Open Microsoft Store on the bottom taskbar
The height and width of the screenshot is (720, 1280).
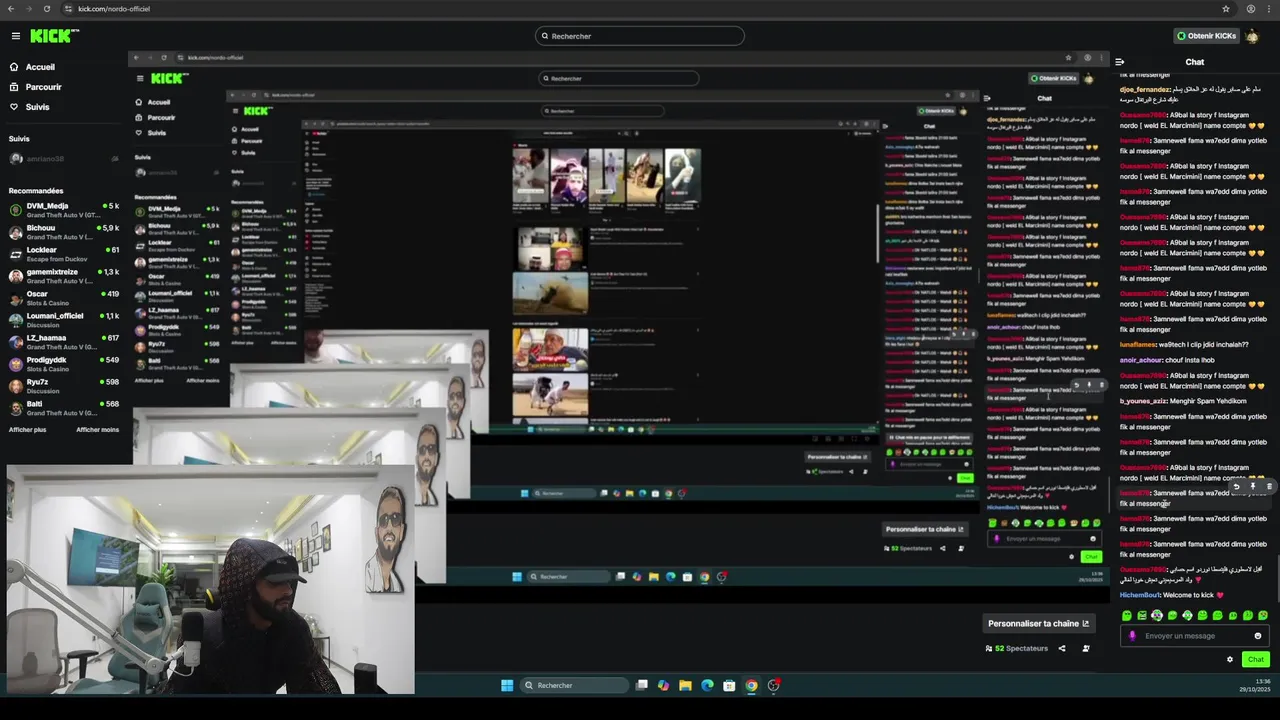pyautogui.click(x=729, y=685)
